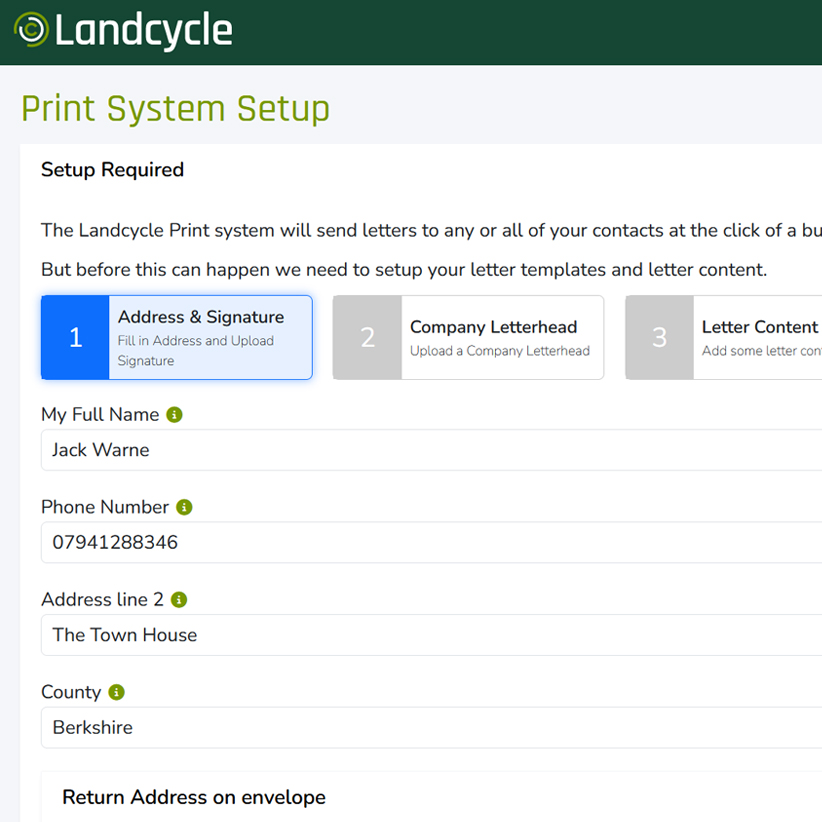822x822 pixels.
Task: Open info icon next to My Full Name
Action: 174,415
